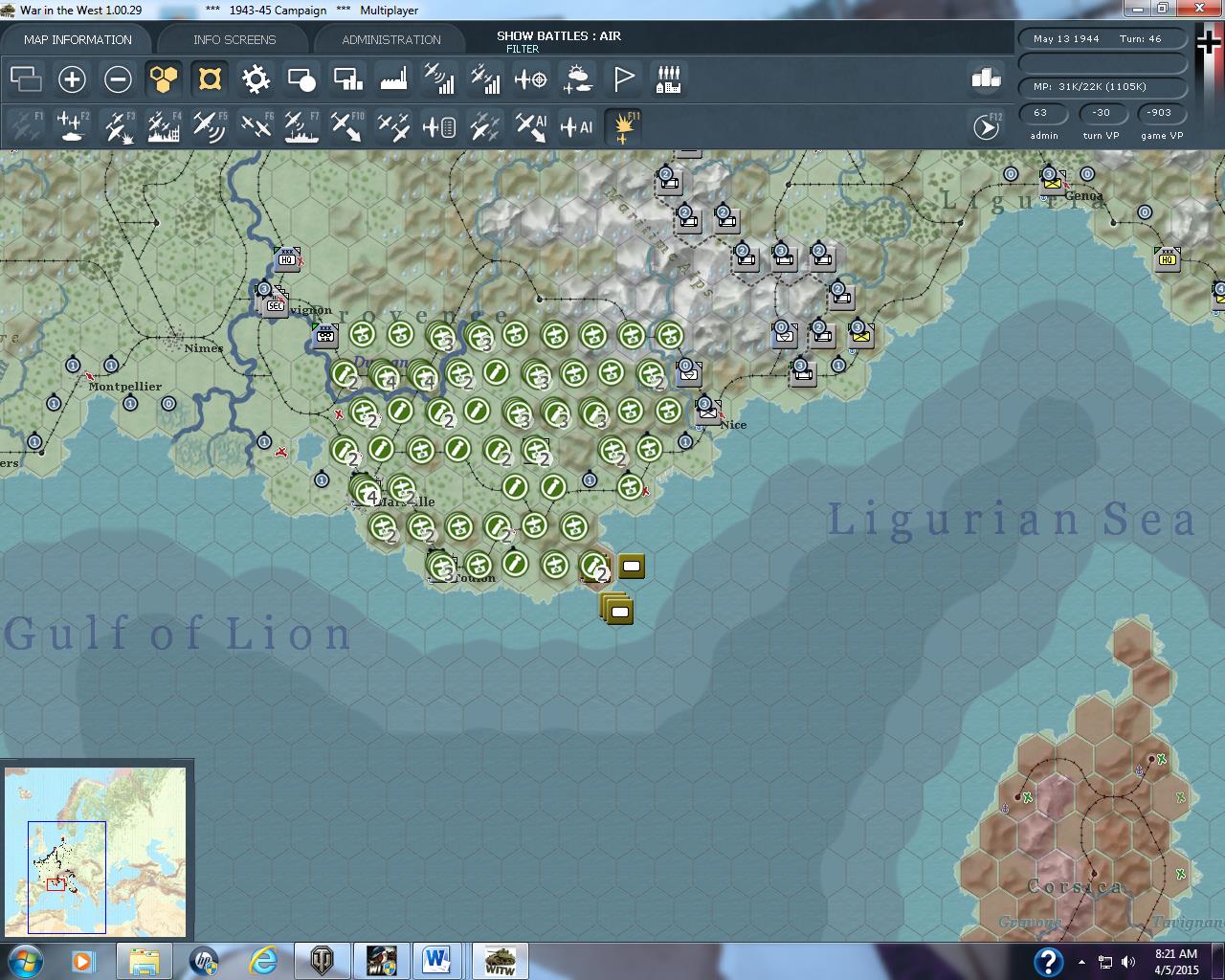This screenshot has width=1225, height=980.
Task: Zoom in with the plus icon
Action: tap(72, 79)
